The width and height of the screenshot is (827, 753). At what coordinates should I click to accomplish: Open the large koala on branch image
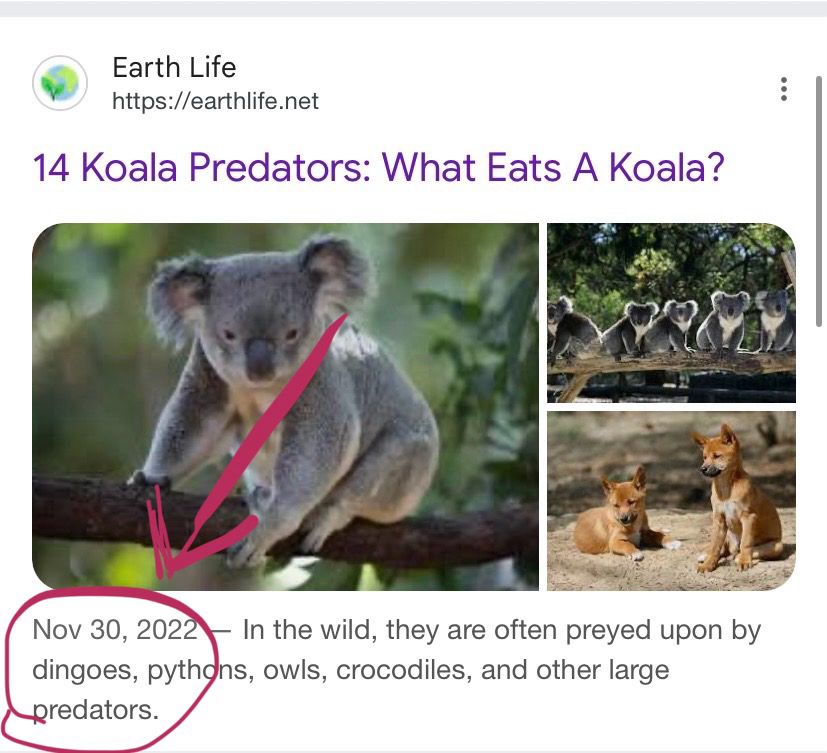[285, 405]
